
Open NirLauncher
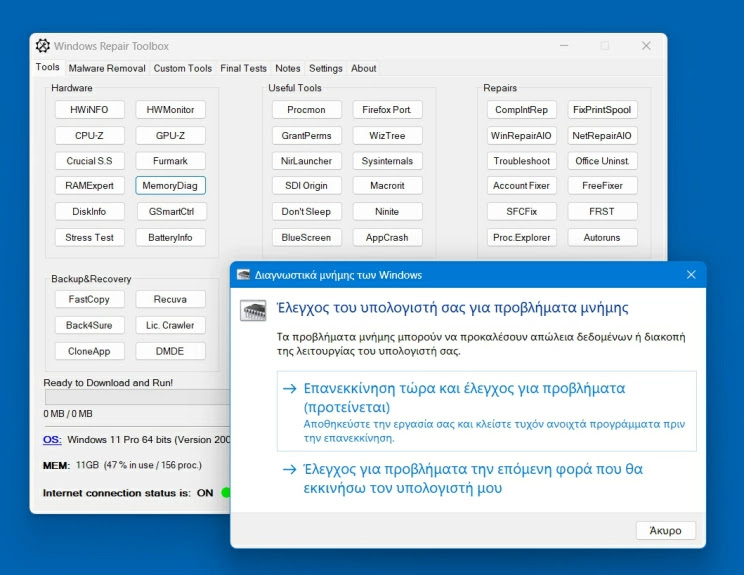pos(307,161)
